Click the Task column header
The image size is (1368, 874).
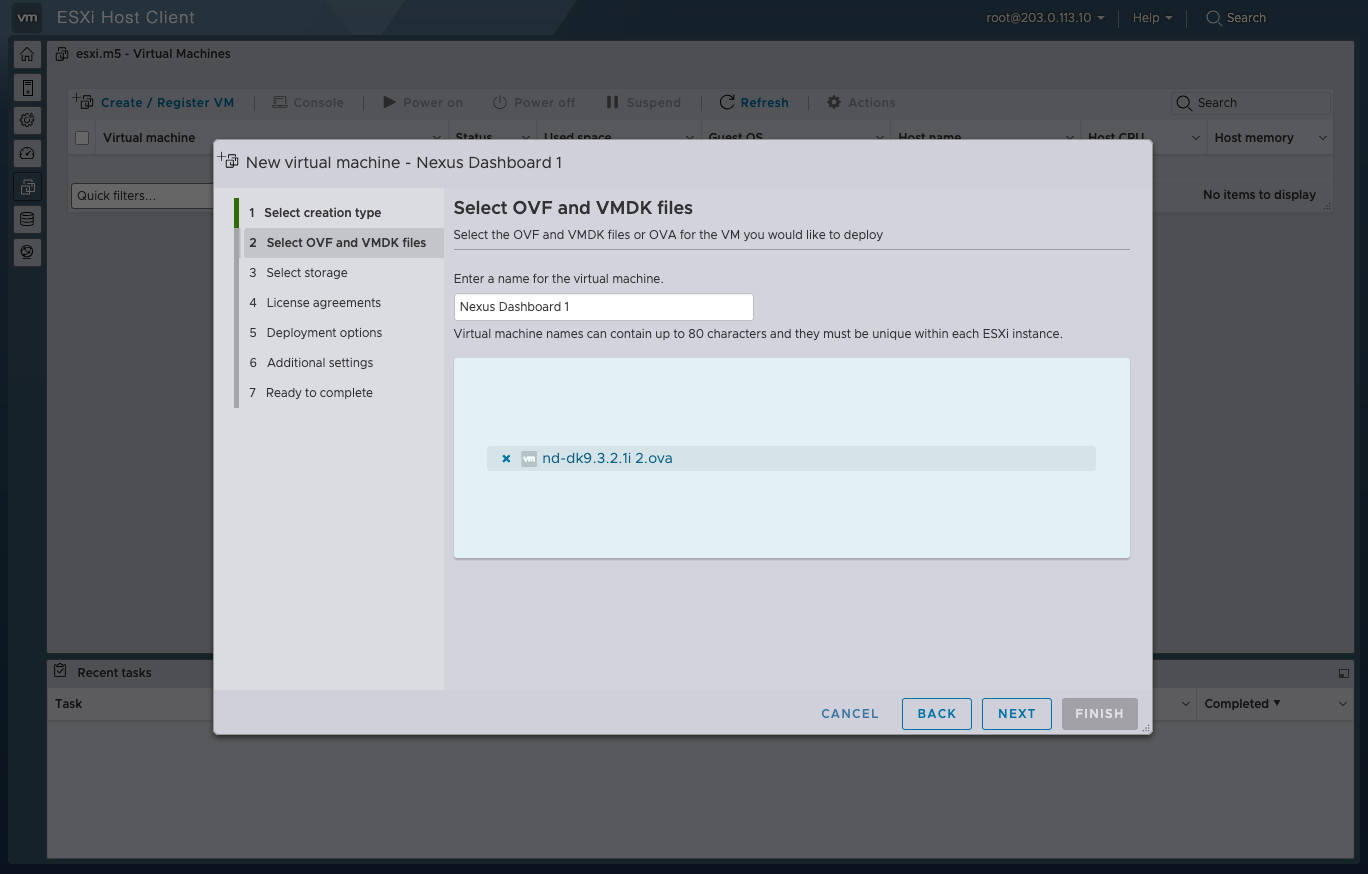[69, 704]
